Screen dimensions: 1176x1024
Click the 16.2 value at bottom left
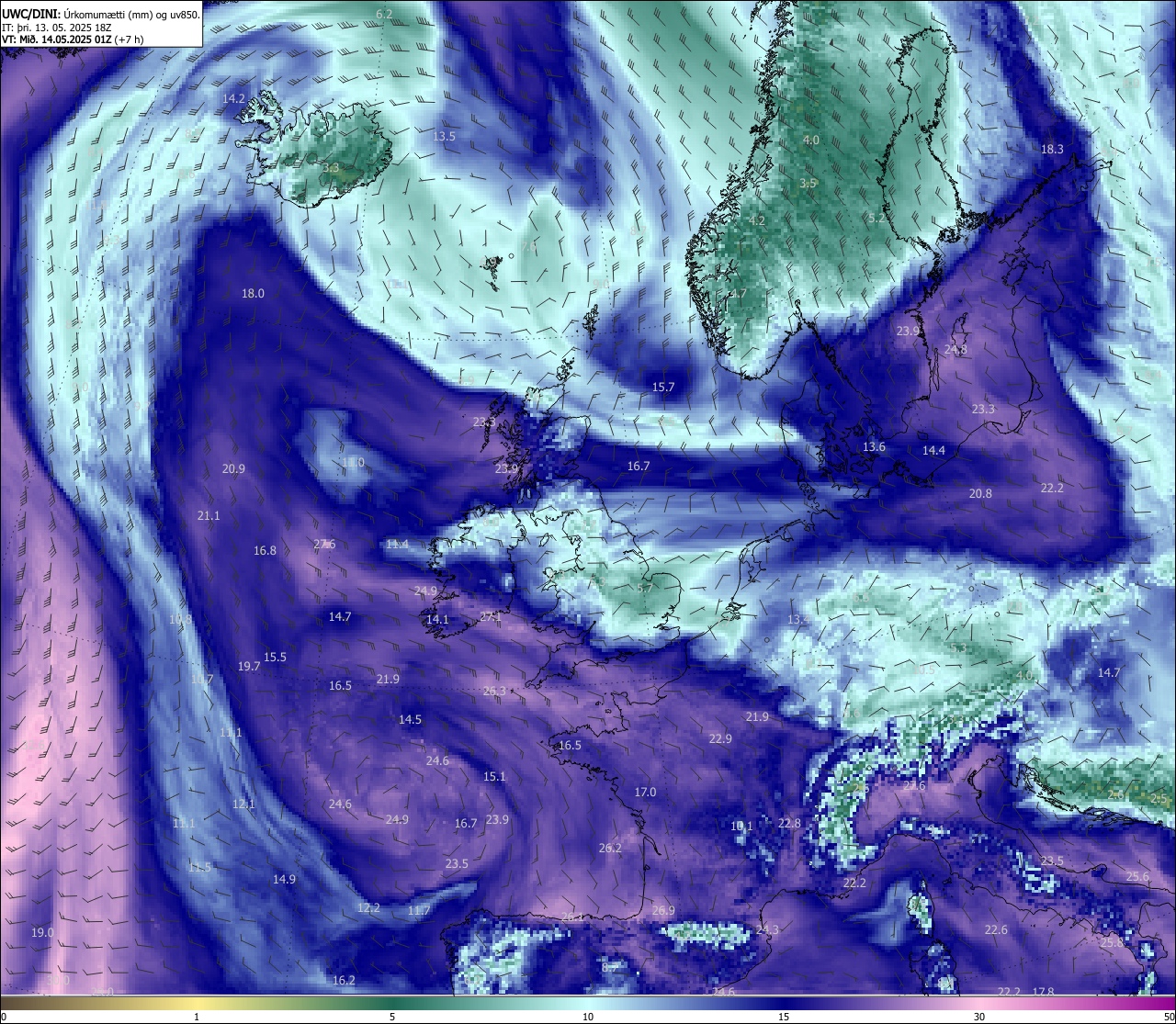click(344, 980)
